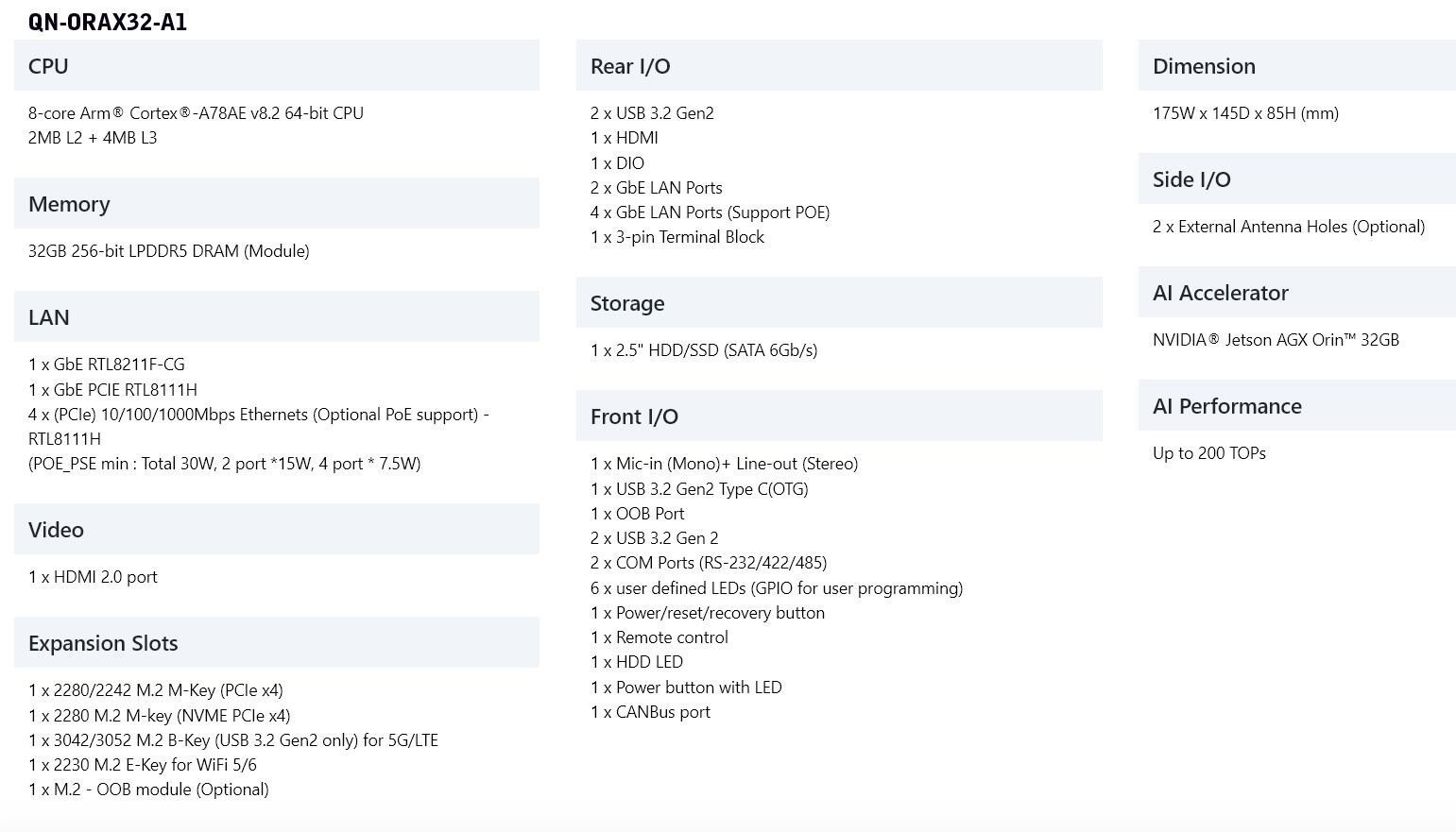Click the 32GB LPDDR5 DRAM memory line
The height and width of the screenshot is (832, 1456).
tap(169, 251)
